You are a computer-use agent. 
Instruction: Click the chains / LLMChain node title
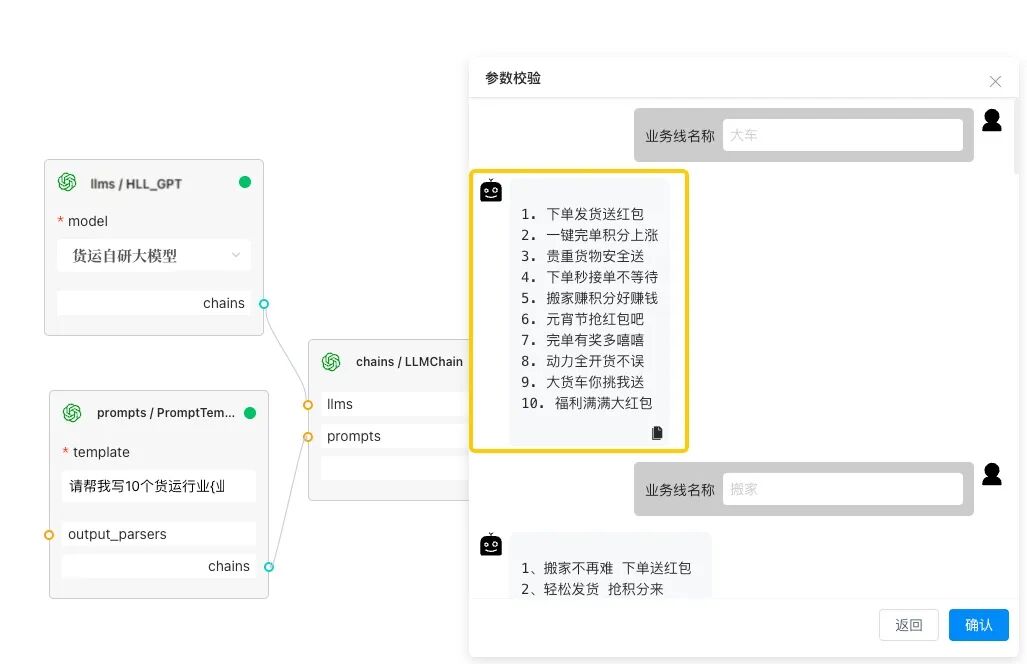(409, 361)
